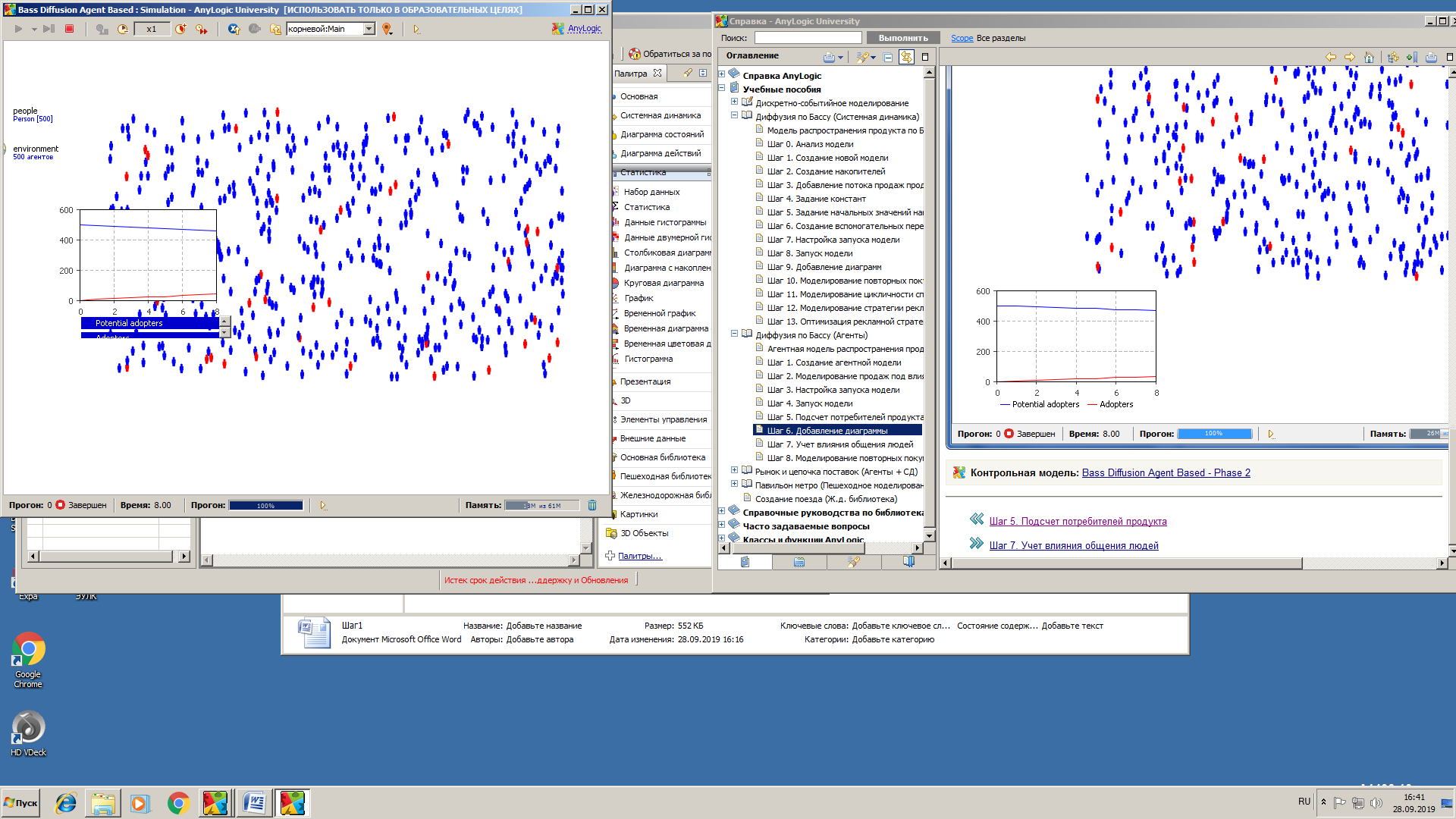Expand Дискретно-событийное моделирование node
This screenshot has width=1456, height=819.
click(x=734, y=102)
